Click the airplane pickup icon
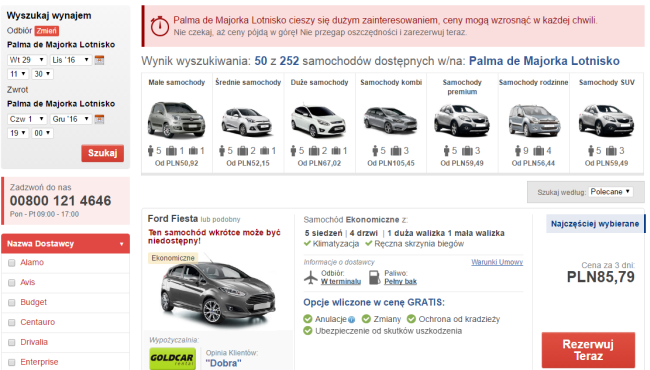650x370 pixels. pos(310,277)
